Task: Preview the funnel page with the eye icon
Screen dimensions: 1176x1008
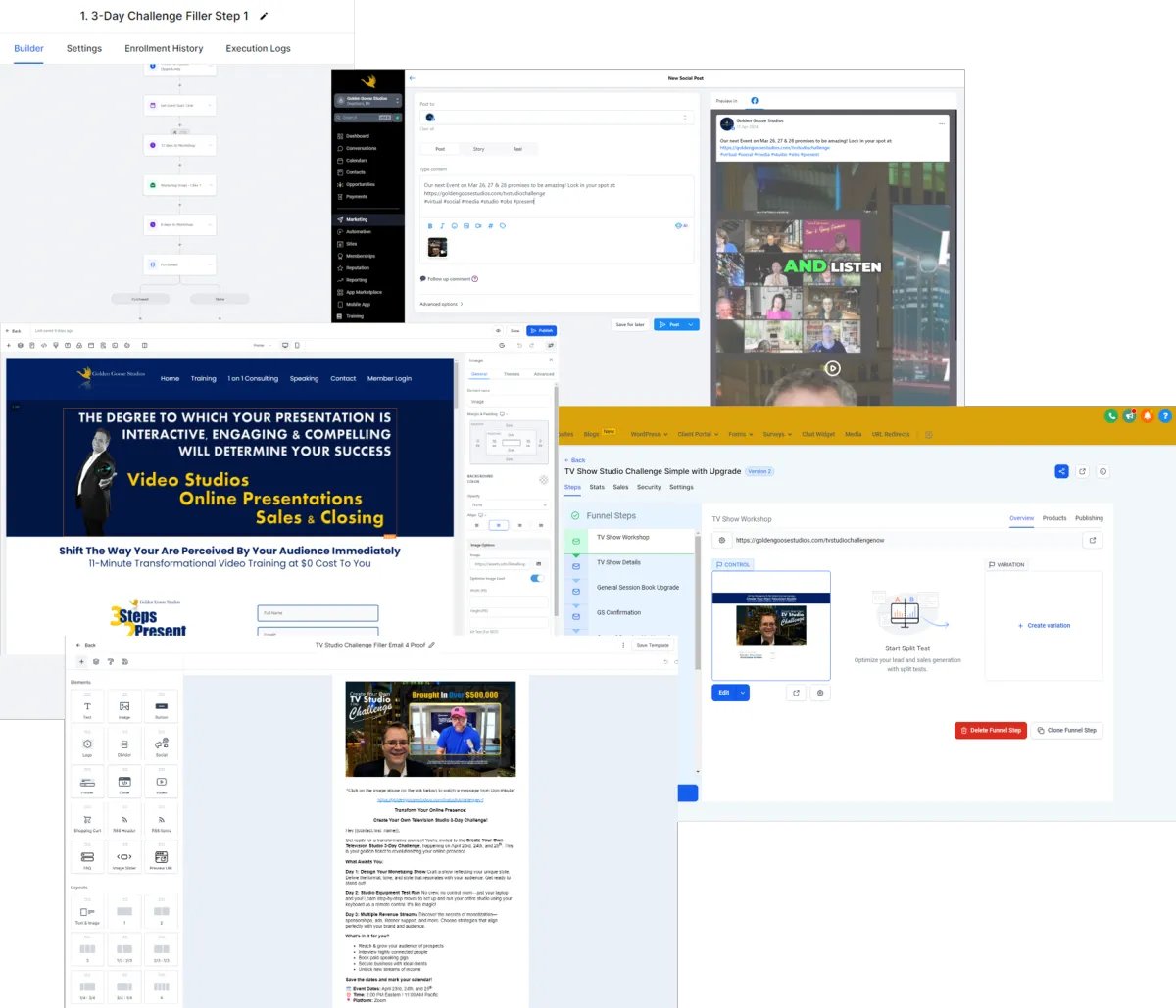Action: pyautogui.click(x=498, y=331)
